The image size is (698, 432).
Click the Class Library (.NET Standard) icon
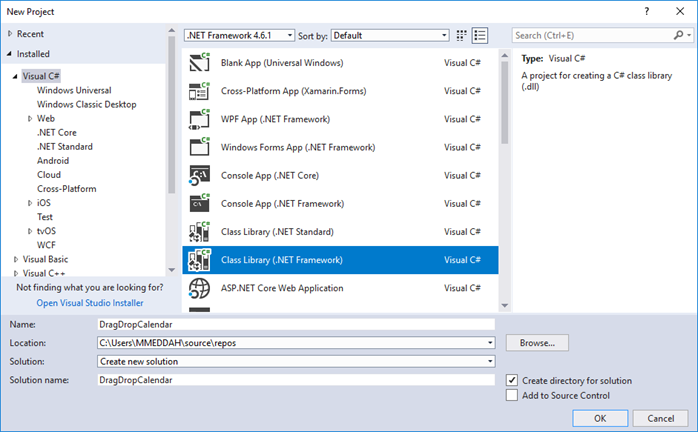(199, 232)
